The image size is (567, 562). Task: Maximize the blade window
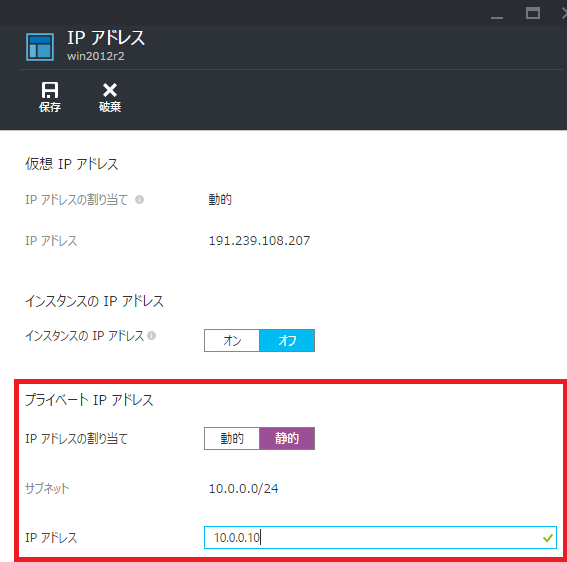click(533, 13)
